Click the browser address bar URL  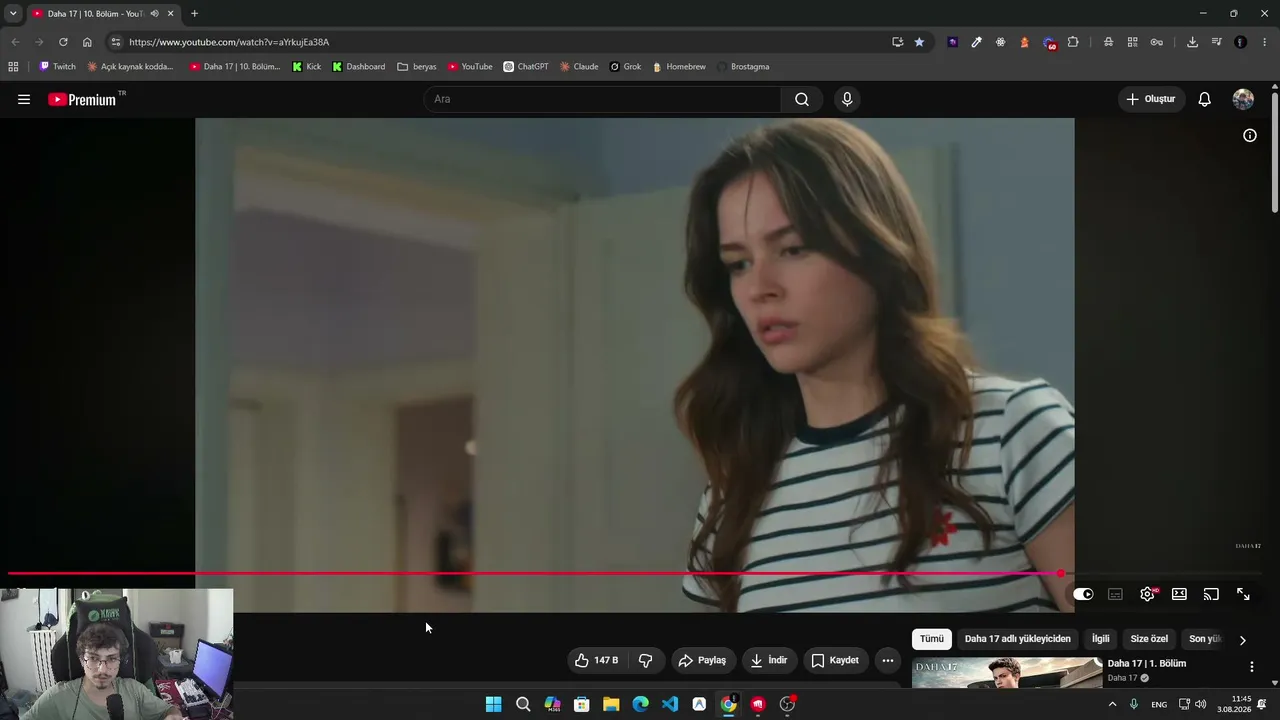(229, 42)
